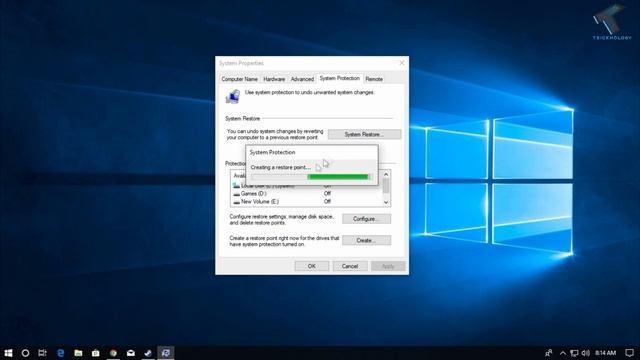Close the System Properties dialog
The width and height of the screenshot is (640, 360).
click(x=402, y=63)
